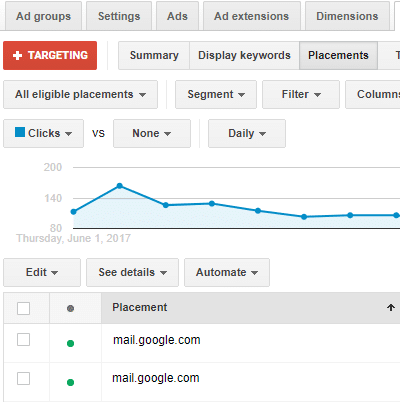400x402 pixels.
Task: Switch to the Ad extensions tab
Action: [252, 16]
